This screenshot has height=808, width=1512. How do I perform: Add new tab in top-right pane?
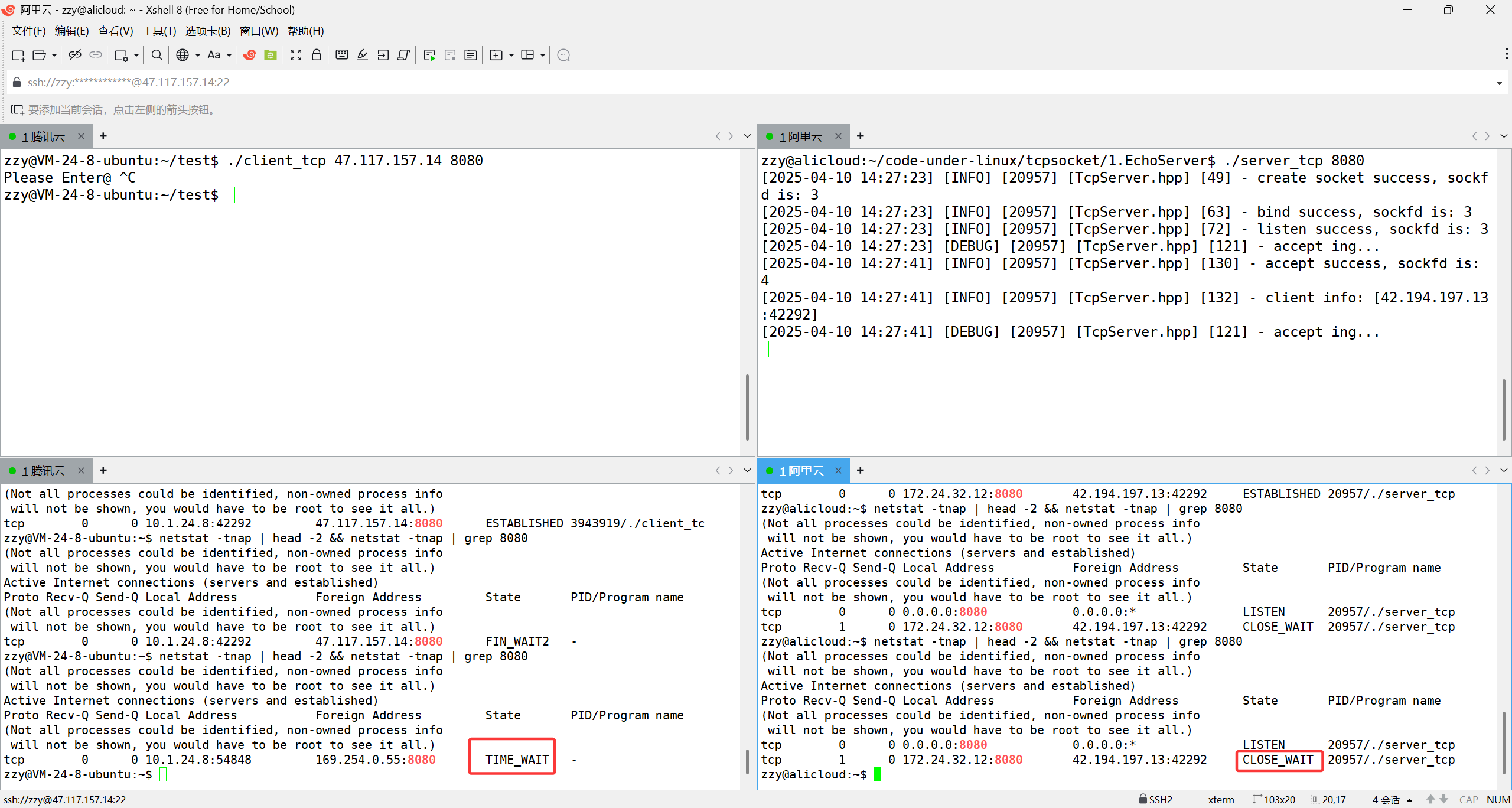pyautogui.click(x=861, y=136)
